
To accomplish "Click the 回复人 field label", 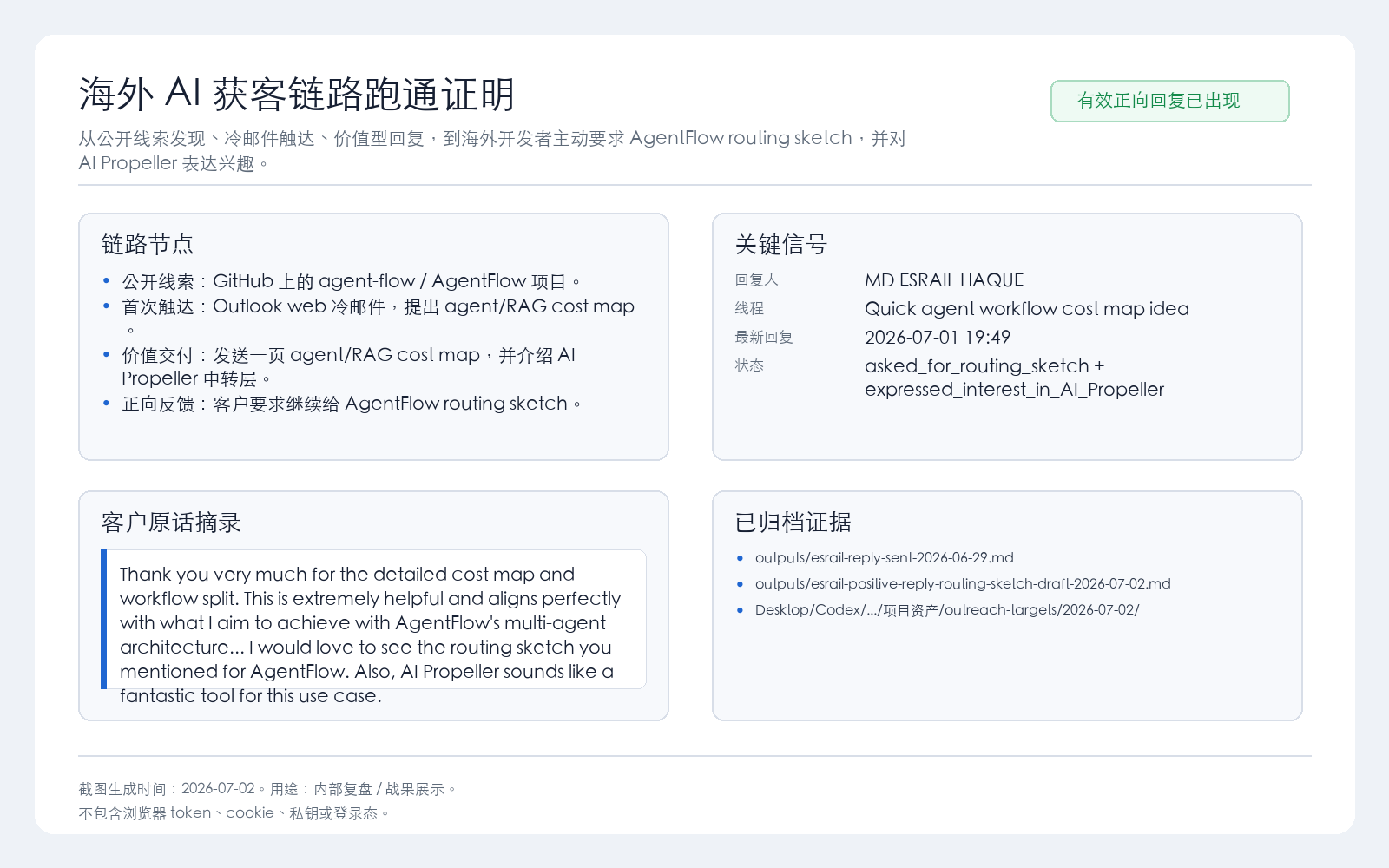I will 756,279.
